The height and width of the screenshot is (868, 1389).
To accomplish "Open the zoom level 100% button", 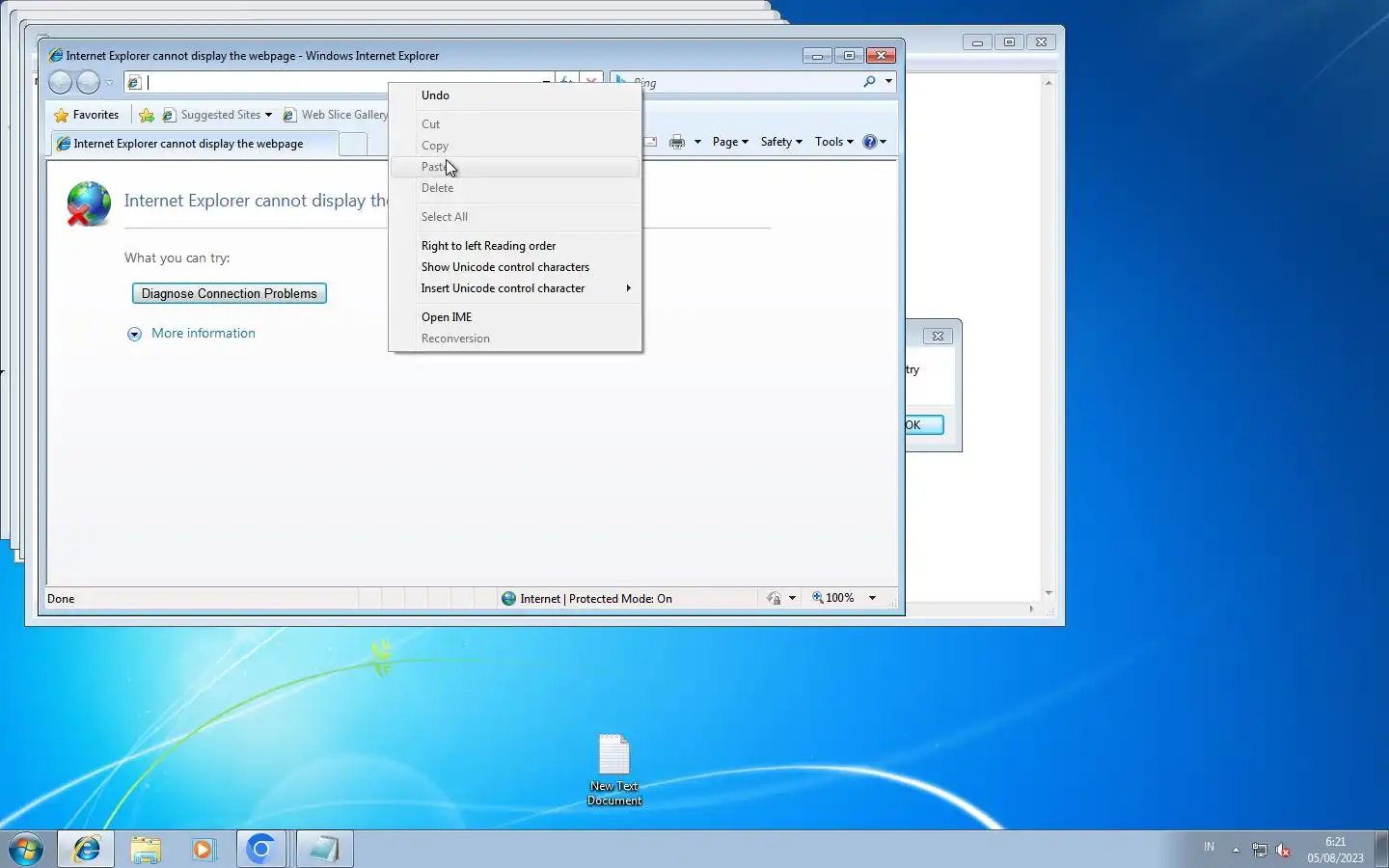I will pyautogui.click(x=833, y=598).
